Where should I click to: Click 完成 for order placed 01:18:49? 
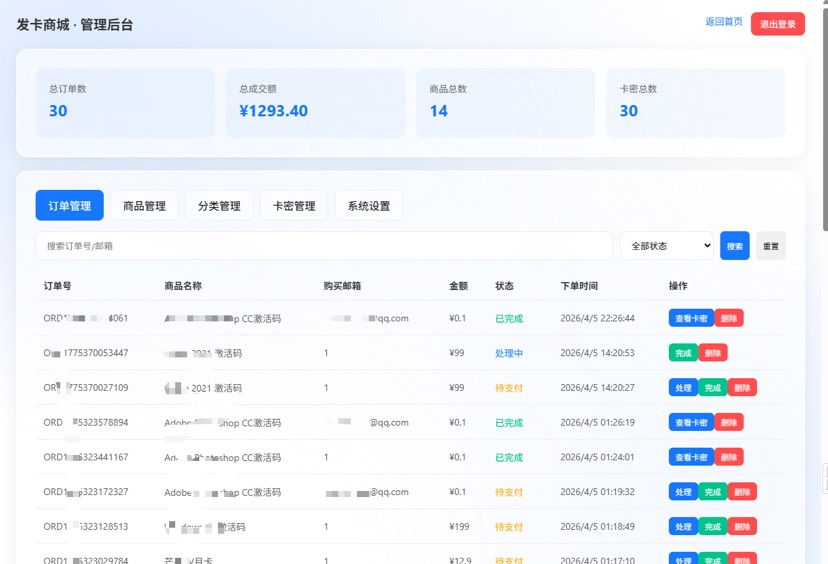point(712,527)
